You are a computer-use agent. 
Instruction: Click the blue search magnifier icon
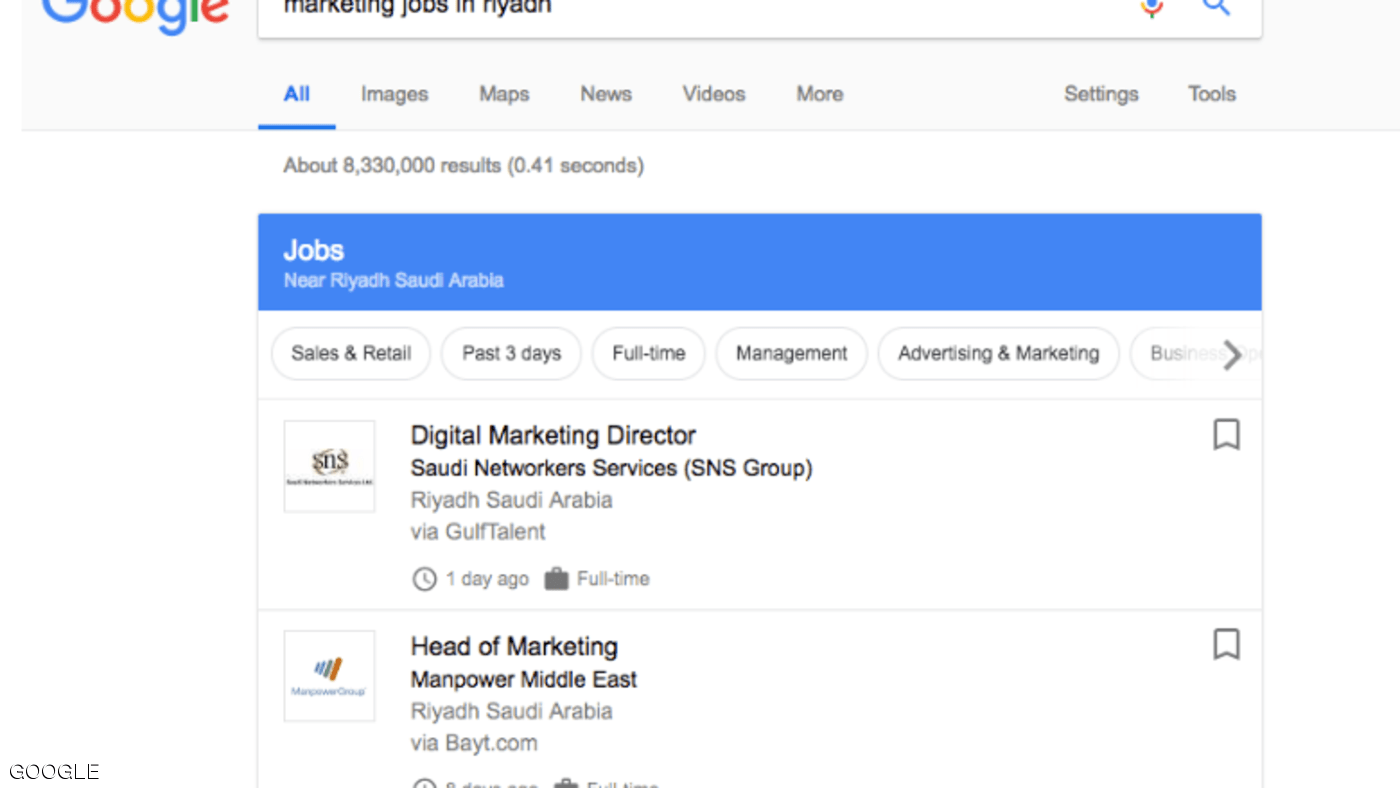(1215, 7)
